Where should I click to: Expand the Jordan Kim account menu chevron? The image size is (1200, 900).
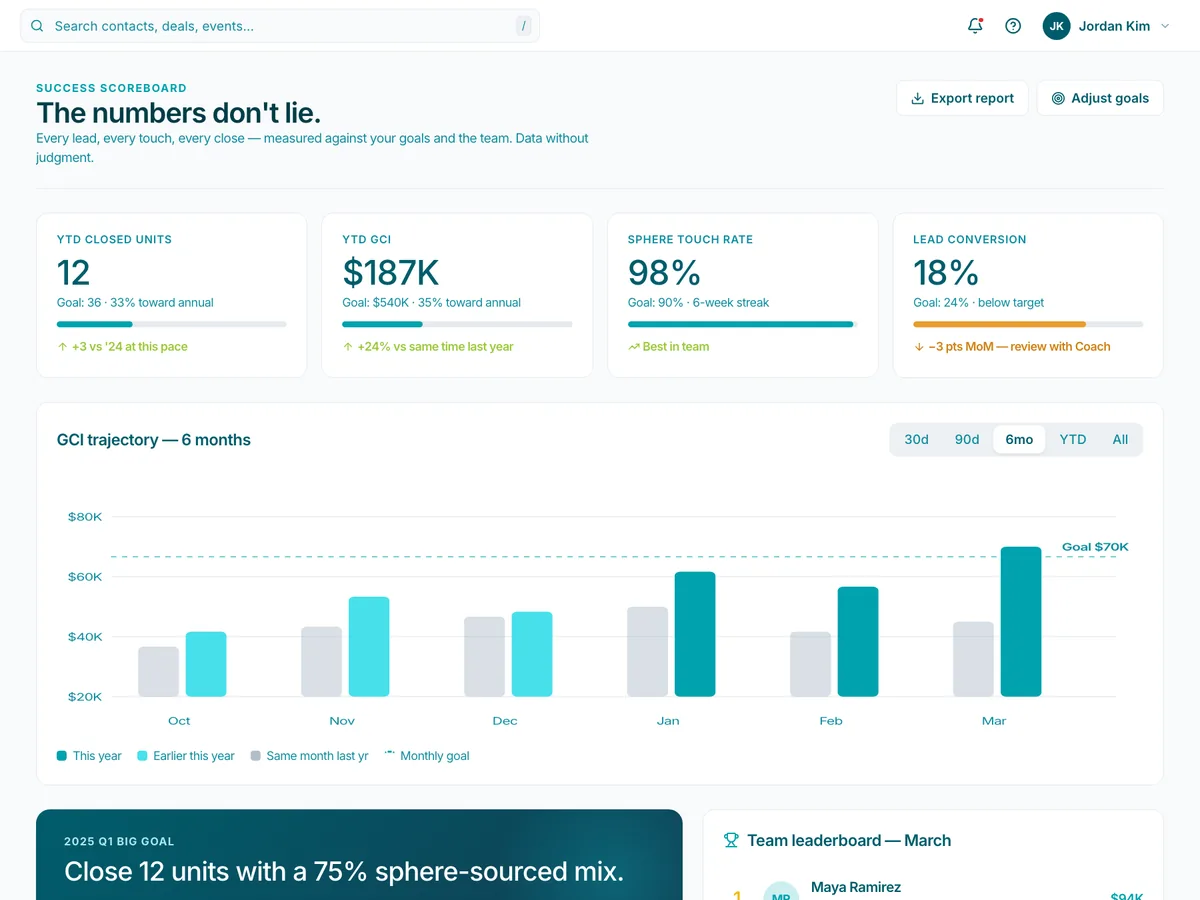point(1165,27)
